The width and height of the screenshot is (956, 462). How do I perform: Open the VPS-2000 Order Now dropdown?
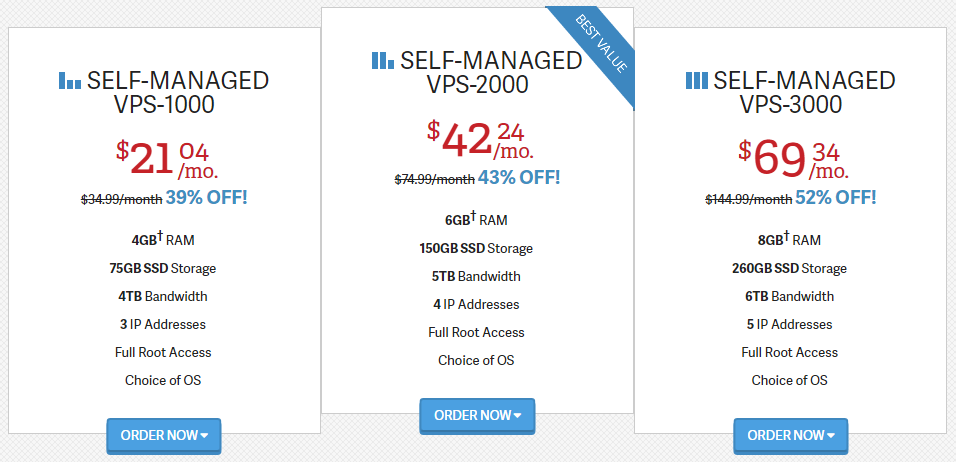pos(477,416)
